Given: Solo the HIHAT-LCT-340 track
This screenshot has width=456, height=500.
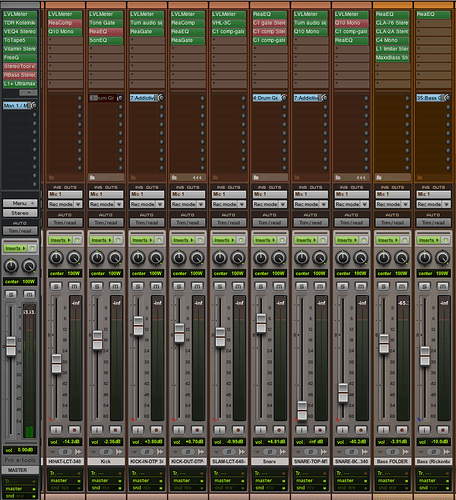Looking at the screenshot, I should coord(56,286).
